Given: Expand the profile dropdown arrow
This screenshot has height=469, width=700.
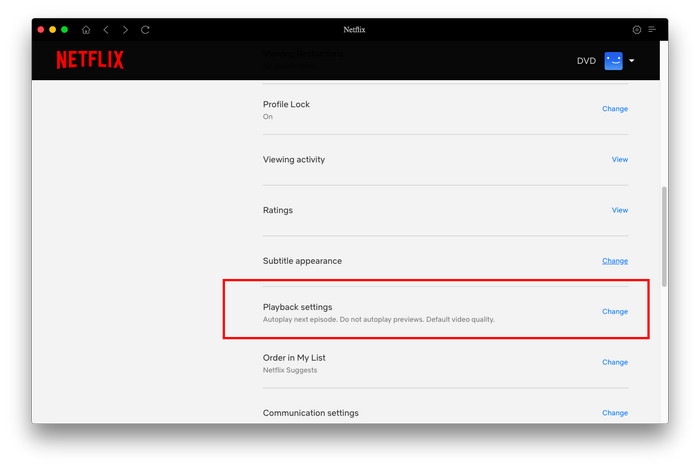Looking at the screenshot, I should tap(632, 61).
